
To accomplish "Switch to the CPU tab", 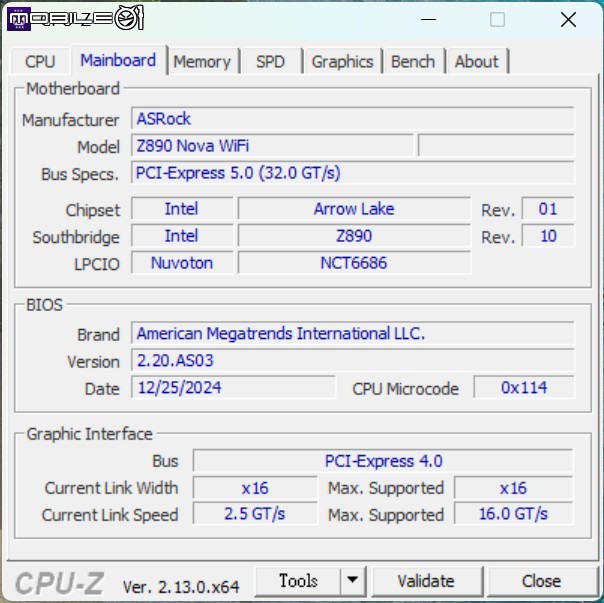I will click(x=40, y=61).
